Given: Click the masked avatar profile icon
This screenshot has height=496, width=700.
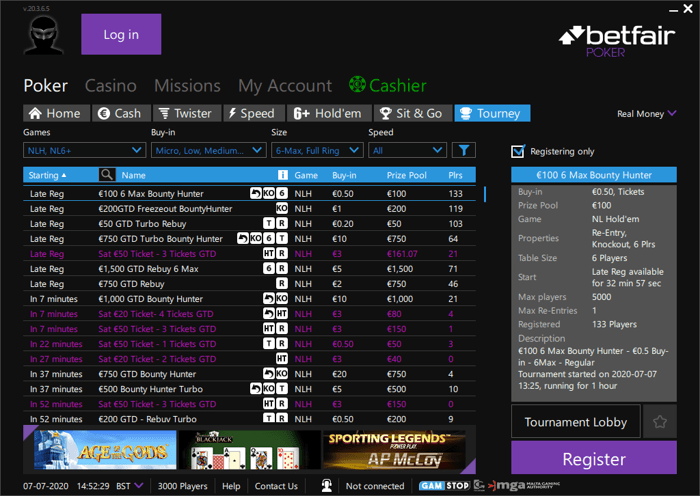Looking at the screenshot, I should (44, 35).
